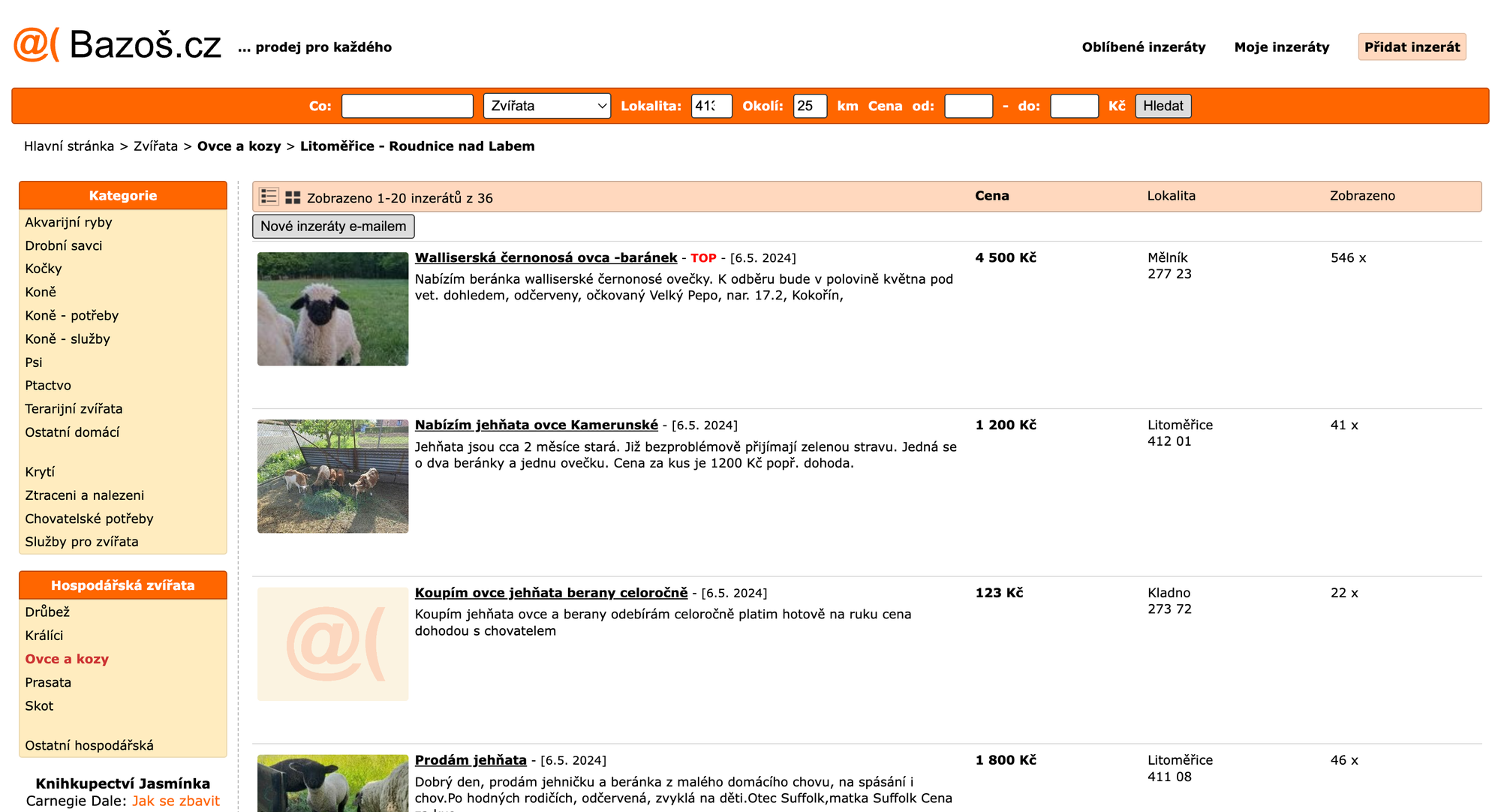1501x812 pixels.
Task: Open the Kamerunské jehňata photo thumbnail
Action: (x=332, y=477)
